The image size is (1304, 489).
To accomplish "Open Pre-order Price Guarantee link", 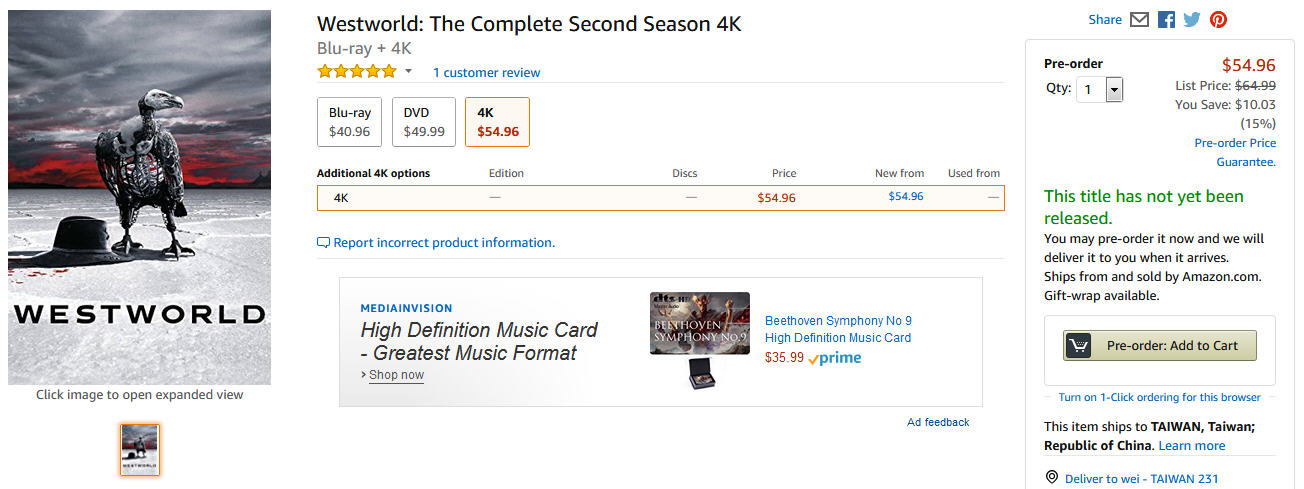I will 1235,152.
